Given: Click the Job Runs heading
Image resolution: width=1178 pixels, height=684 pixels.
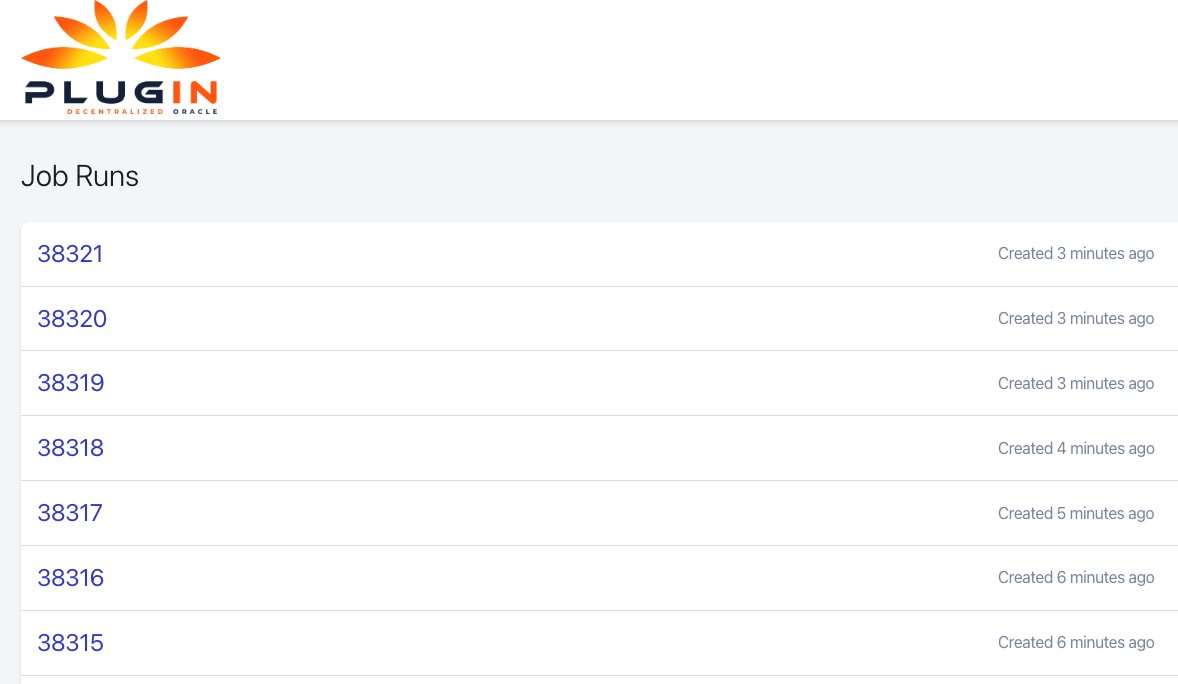Looking at the screenshot, I should [80, 177].
